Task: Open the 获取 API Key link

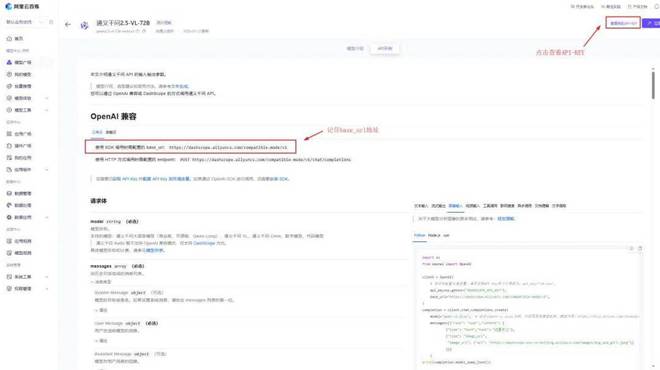Action: click(125, 179)
